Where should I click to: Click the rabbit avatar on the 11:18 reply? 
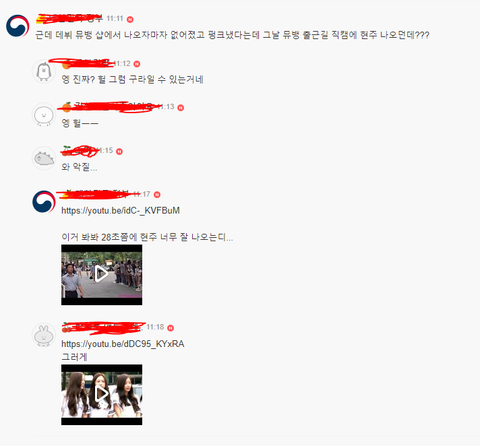pos(44,335)
